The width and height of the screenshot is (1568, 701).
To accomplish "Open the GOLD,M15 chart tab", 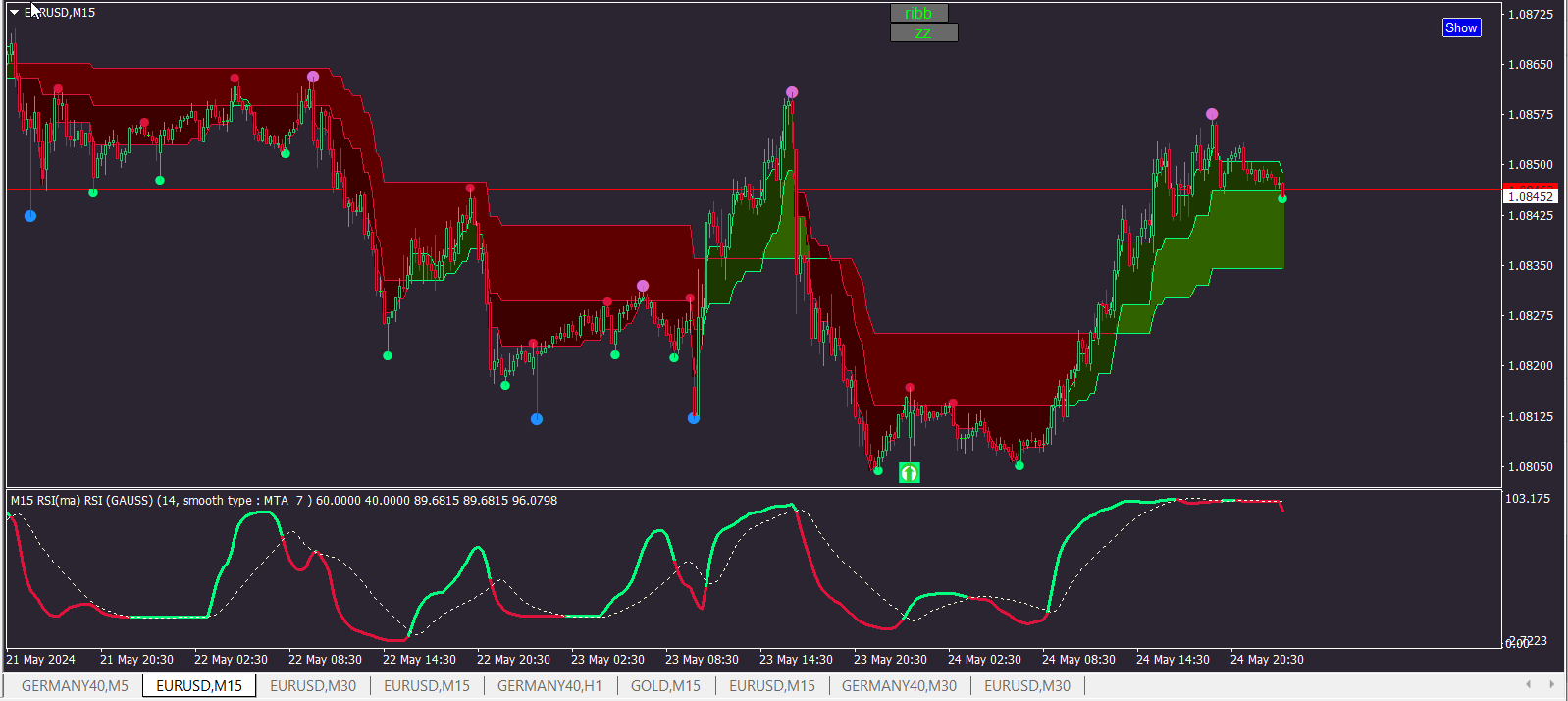I will 665,685.
